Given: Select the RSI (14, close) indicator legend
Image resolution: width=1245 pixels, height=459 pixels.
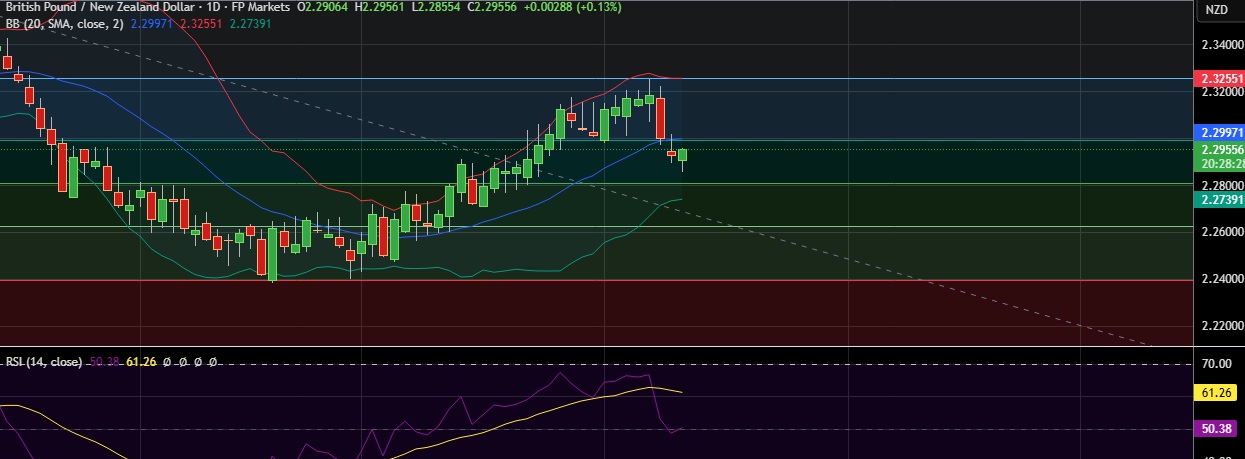Looking at the screenshot, I should (x=45, y=361).
